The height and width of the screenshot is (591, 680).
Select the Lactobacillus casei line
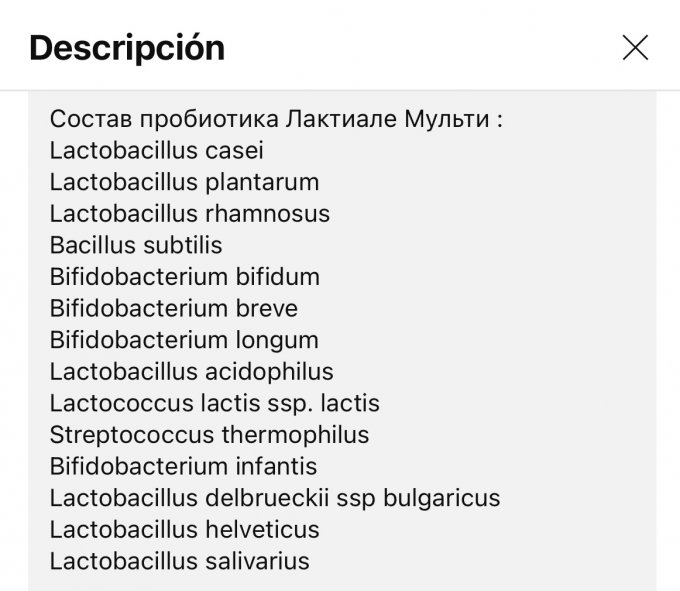[x=157, y=151]
